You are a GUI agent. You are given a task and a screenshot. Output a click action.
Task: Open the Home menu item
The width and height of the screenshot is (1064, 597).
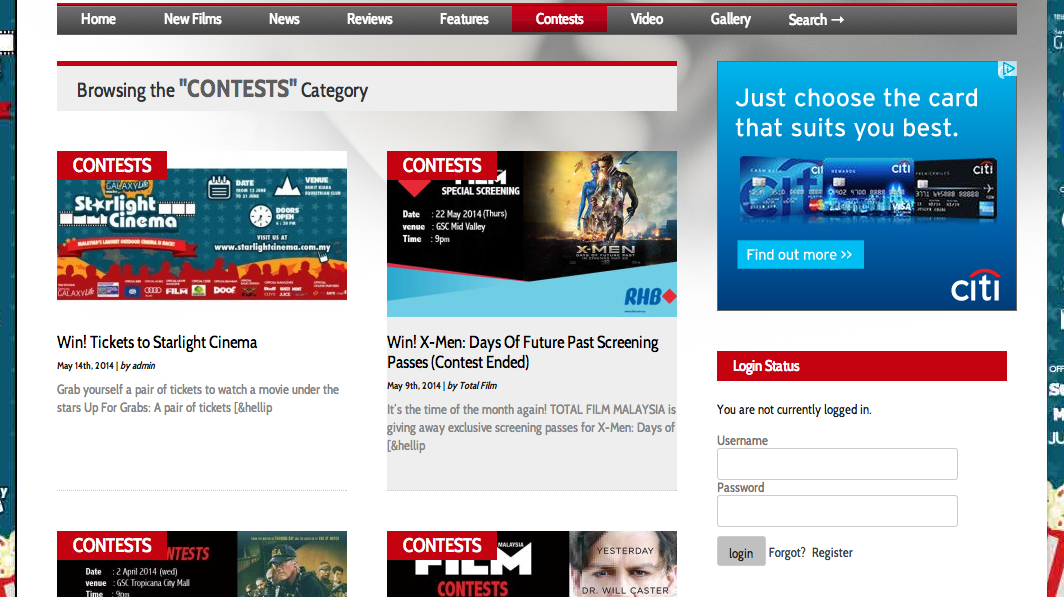98,19
